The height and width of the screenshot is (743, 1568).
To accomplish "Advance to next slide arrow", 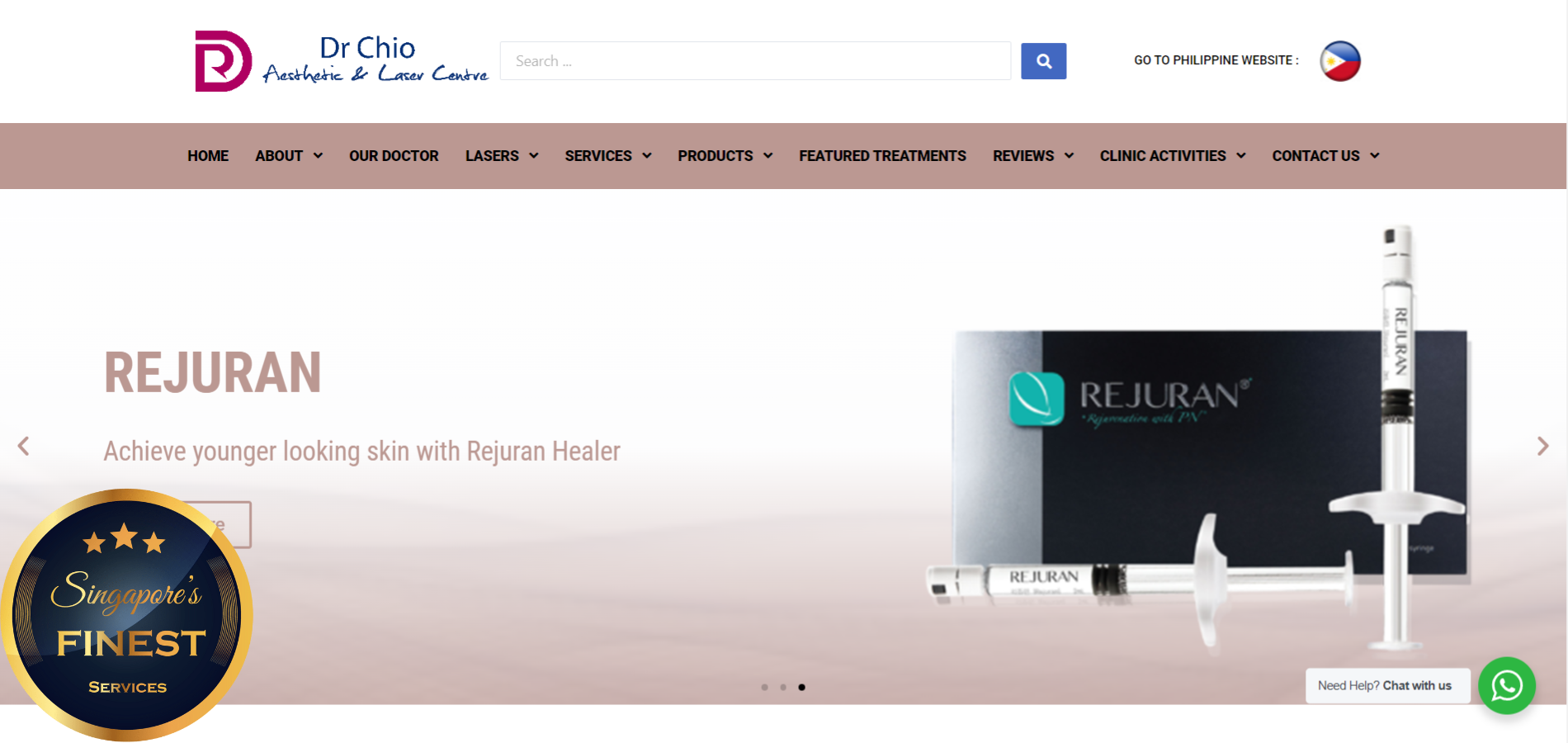I will click(1542, 447).
